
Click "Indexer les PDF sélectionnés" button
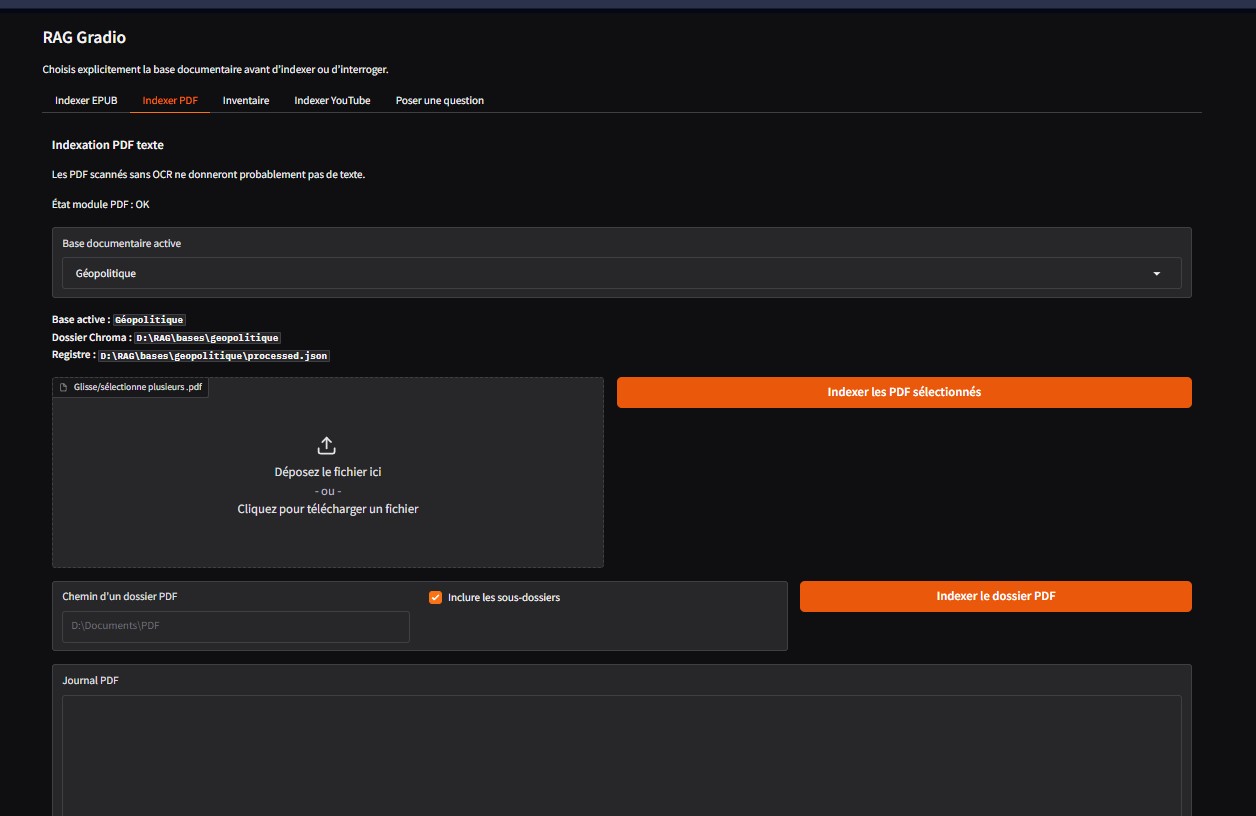coord(904,392)
